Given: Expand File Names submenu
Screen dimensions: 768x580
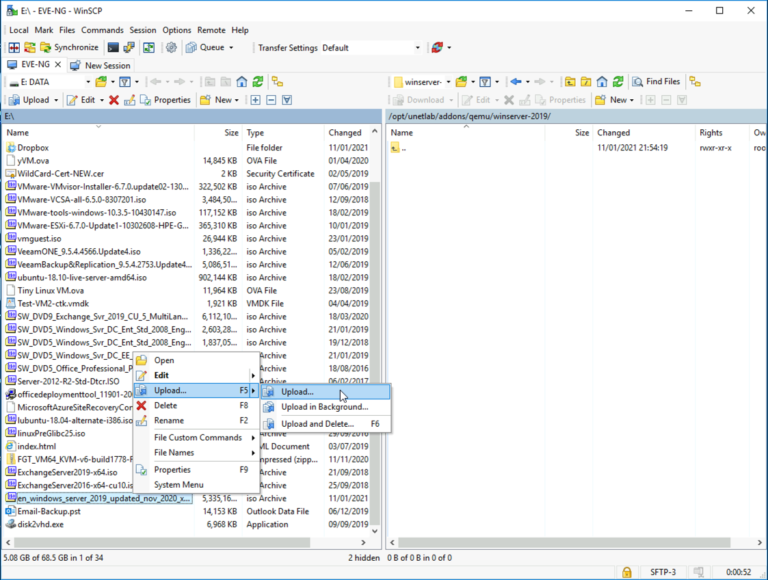Looking at the screenshot, I should (196, 453).
